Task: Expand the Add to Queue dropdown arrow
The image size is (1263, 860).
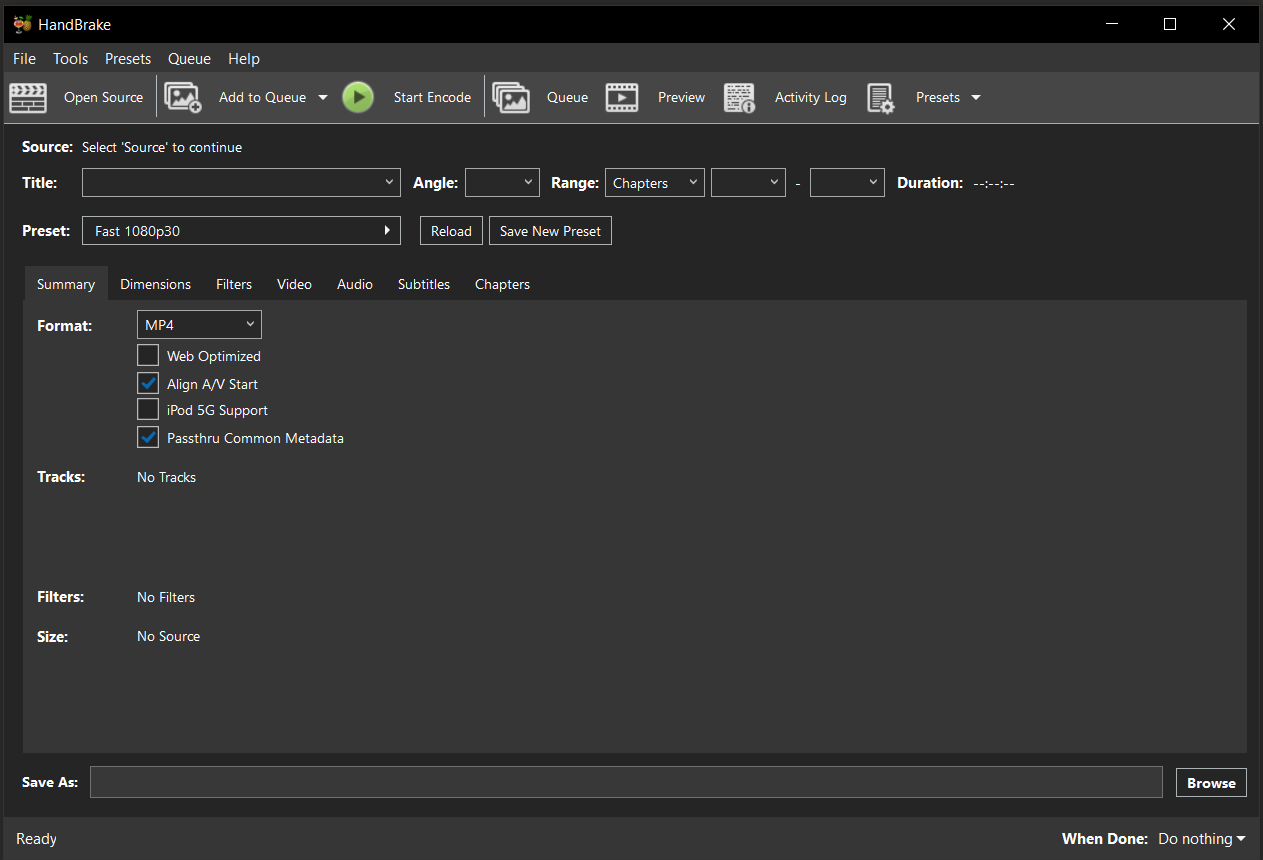Action: pos(322,97)
